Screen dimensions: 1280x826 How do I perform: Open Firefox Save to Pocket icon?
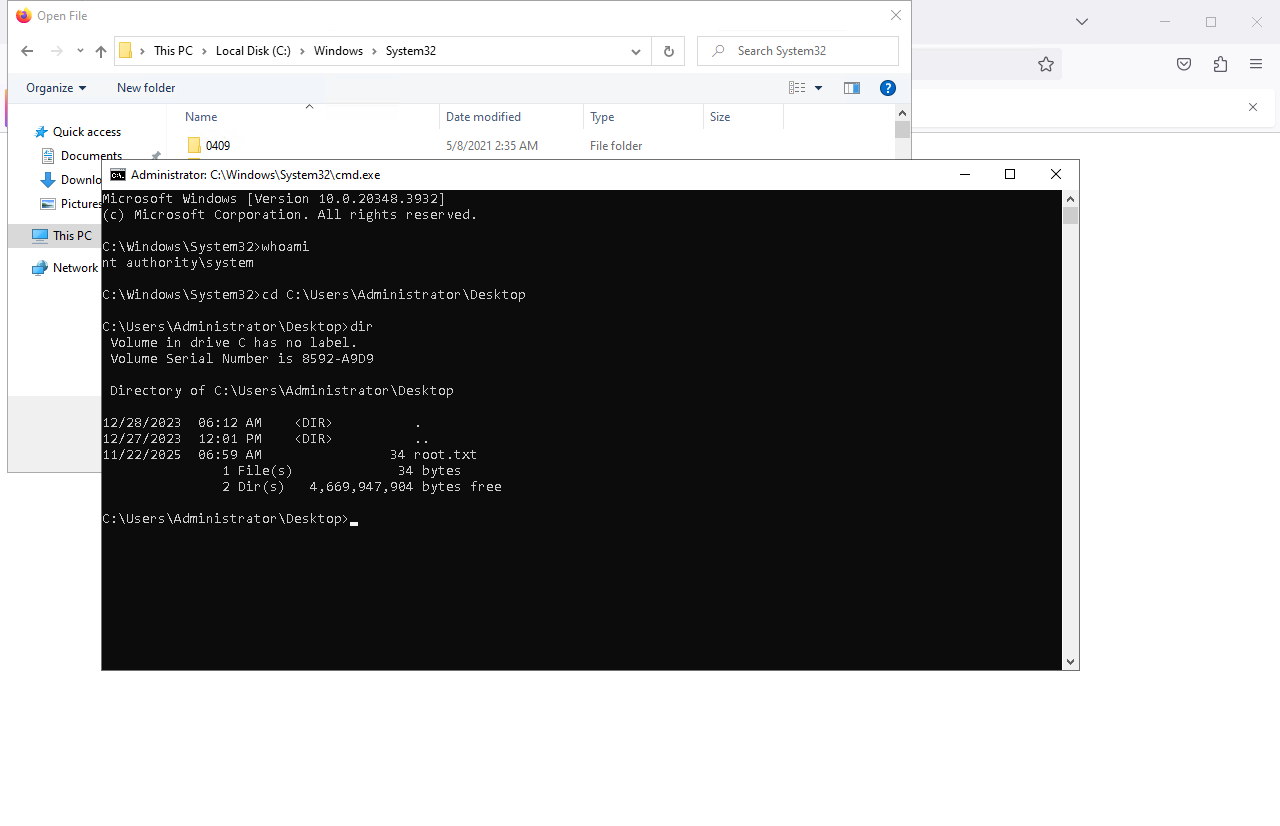coord(1184,64)
